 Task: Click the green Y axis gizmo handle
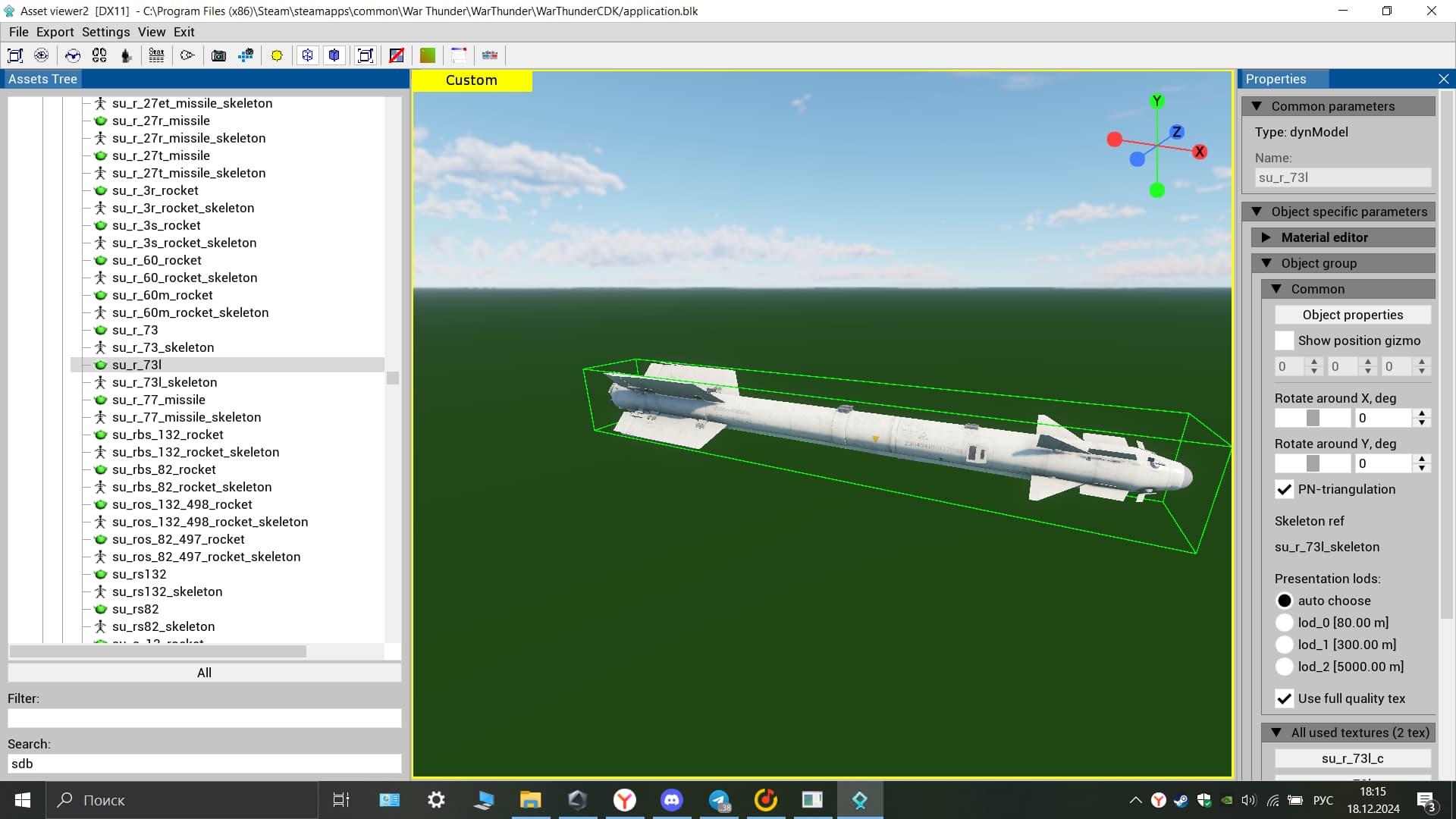point(1157,101)
